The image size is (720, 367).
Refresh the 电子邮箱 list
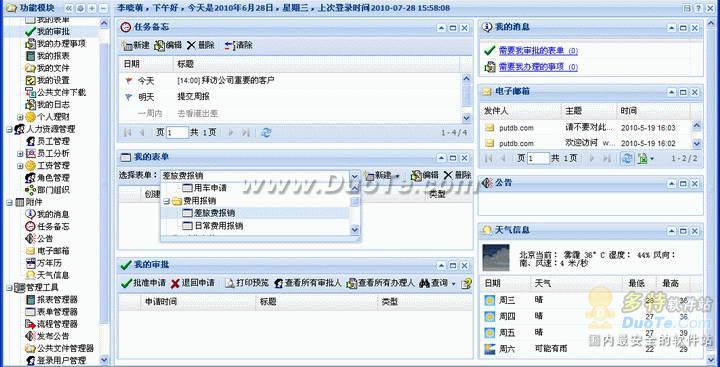tap(626, 158)
